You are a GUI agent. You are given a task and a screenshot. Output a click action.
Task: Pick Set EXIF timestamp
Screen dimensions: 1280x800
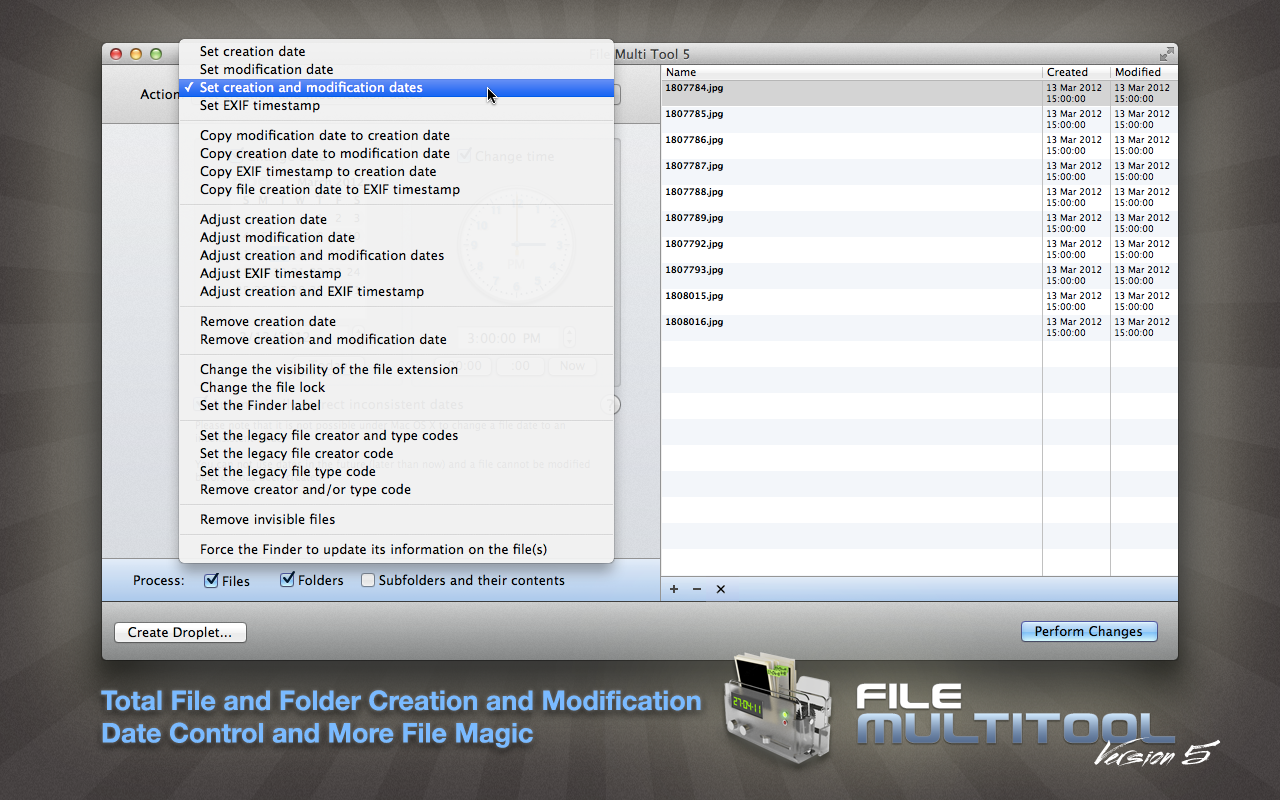(x=396, y=106)
